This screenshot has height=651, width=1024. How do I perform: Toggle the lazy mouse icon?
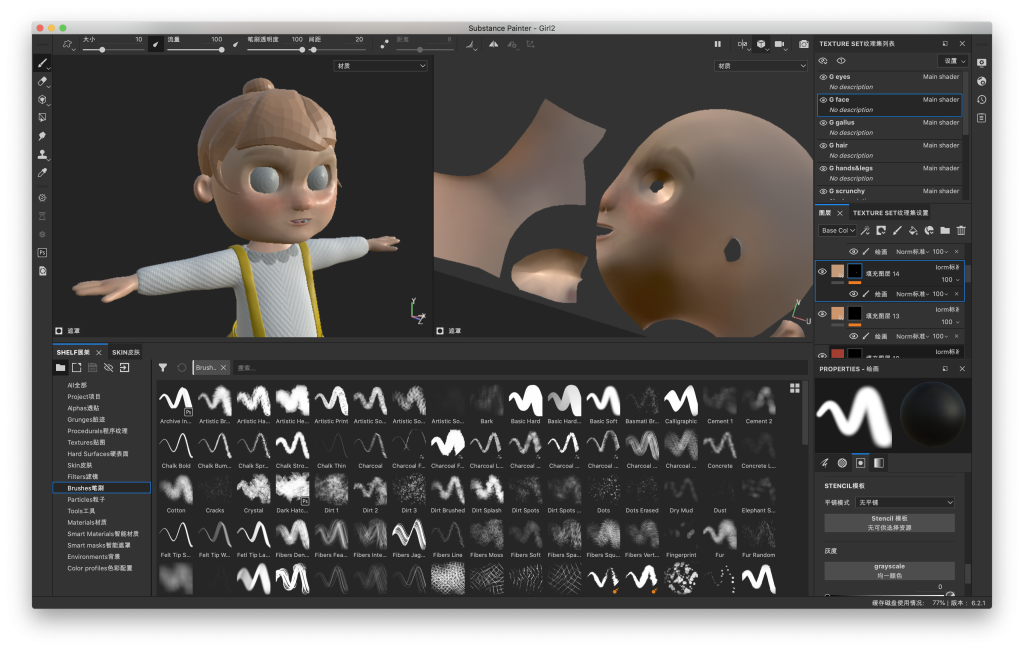[x=385, y=44]
